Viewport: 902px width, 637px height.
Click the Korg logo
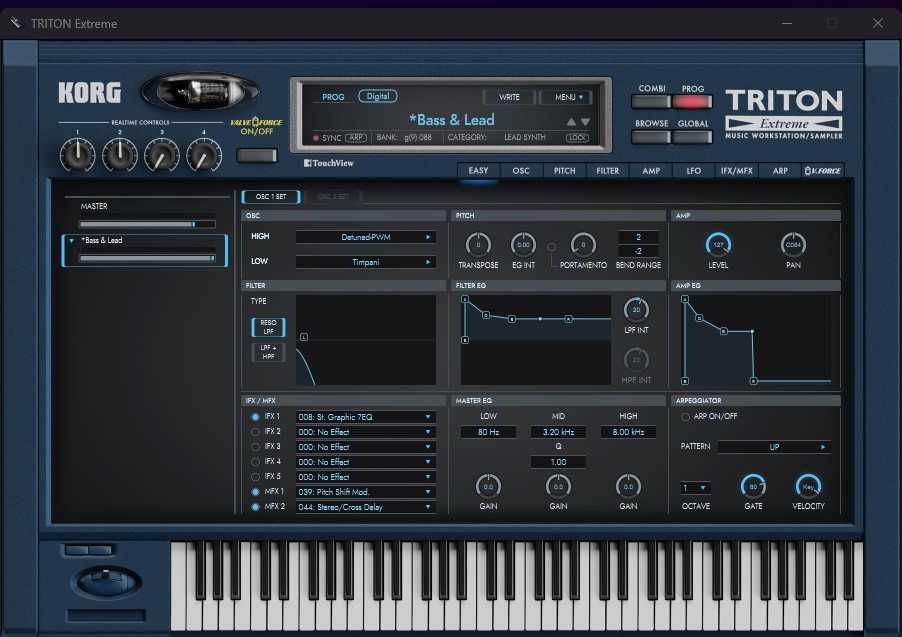point(90,93)
